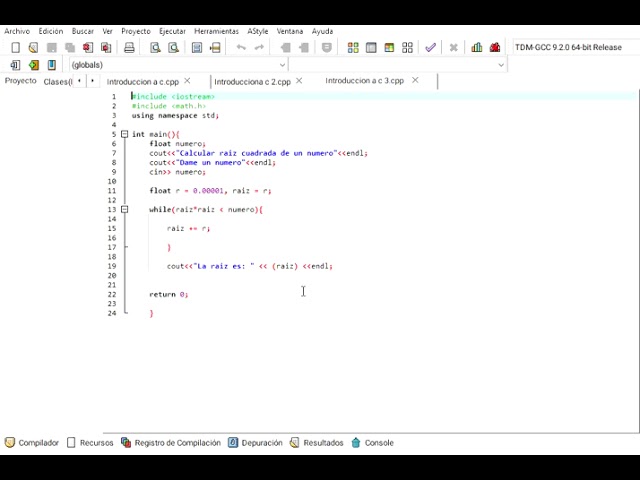Open the Archivo menu

17,31
